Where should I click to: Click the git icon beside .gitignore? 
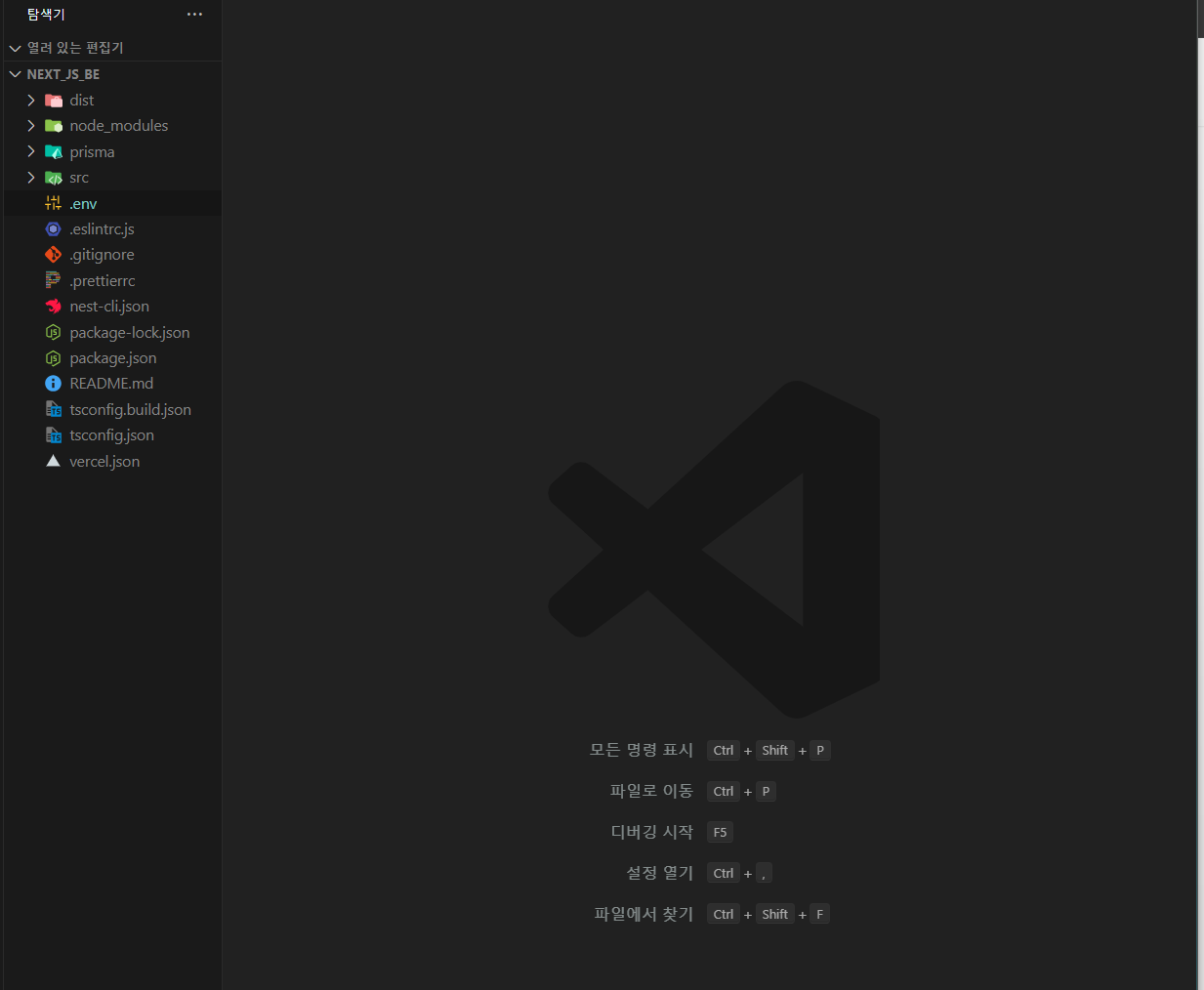(x=54, y=255)
